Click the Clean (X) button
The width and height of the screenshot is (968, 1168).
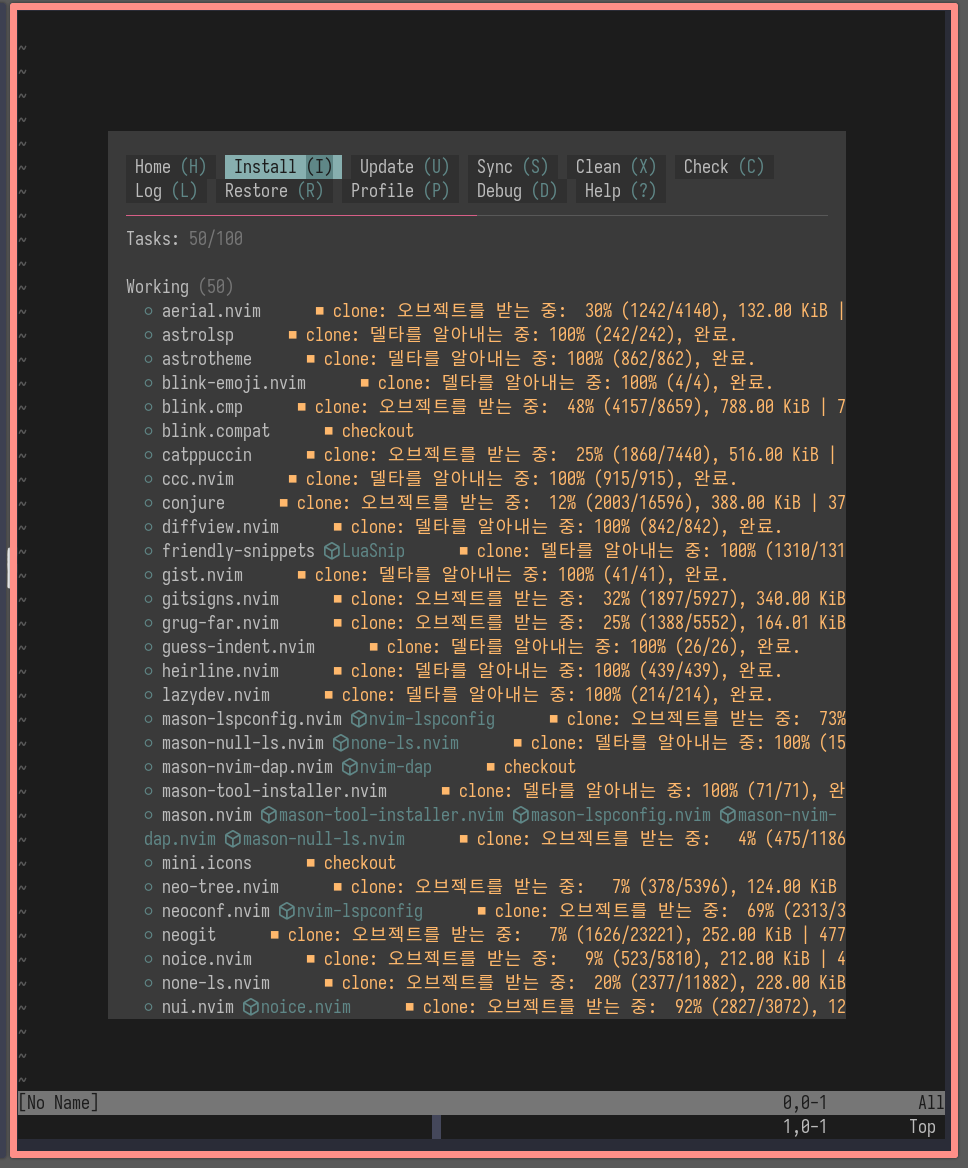coord(615,167)
